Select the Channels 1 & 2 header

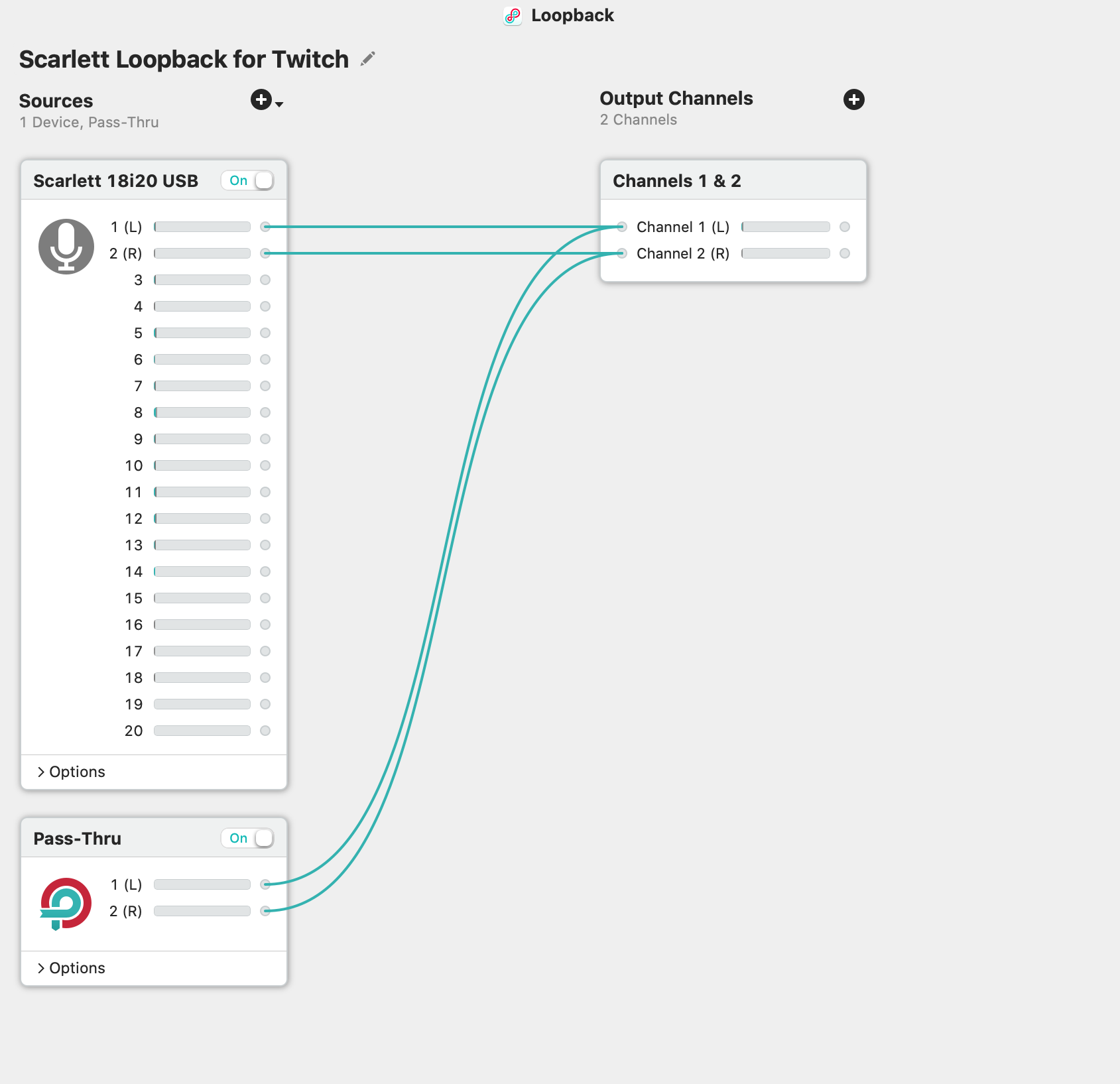click(x=676, y=180)
